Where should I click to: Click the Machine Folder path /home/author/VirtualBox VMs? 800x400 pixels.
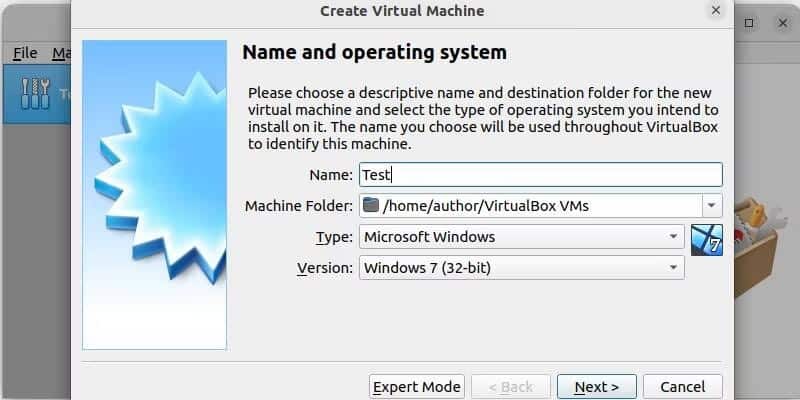pyautogui.click(x=486, y=206)
